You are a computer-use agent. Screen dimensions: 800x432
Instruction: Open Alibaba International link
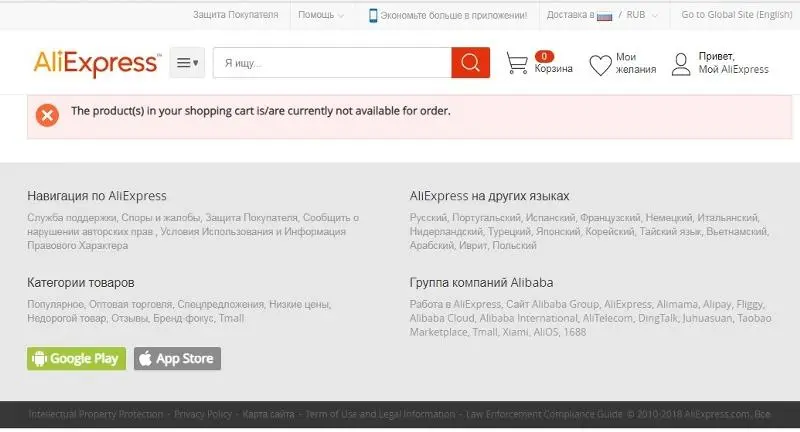[x=529, y=318]
